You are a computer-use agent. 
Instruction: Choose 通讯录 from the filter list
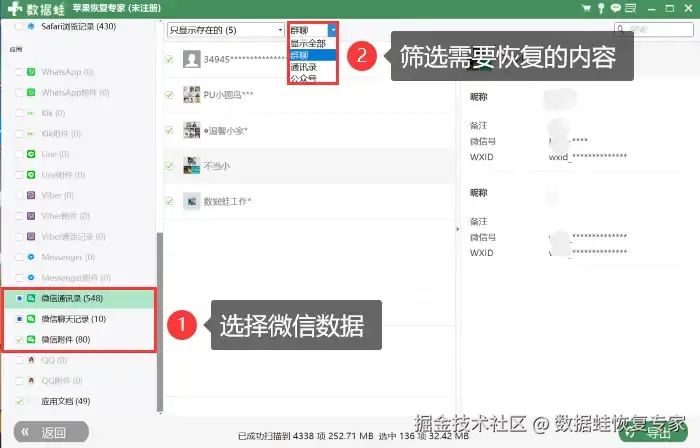(x=312, y=67)
